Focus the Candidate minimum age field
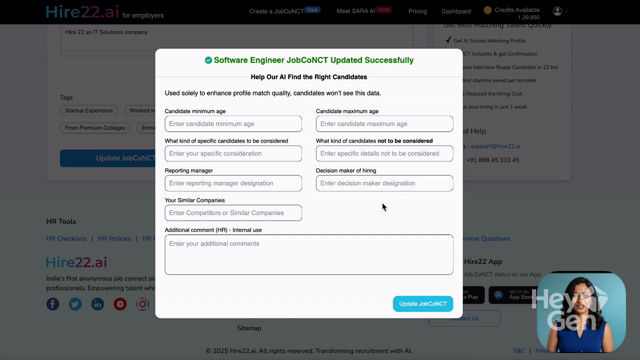 click(x=233, y=124)
